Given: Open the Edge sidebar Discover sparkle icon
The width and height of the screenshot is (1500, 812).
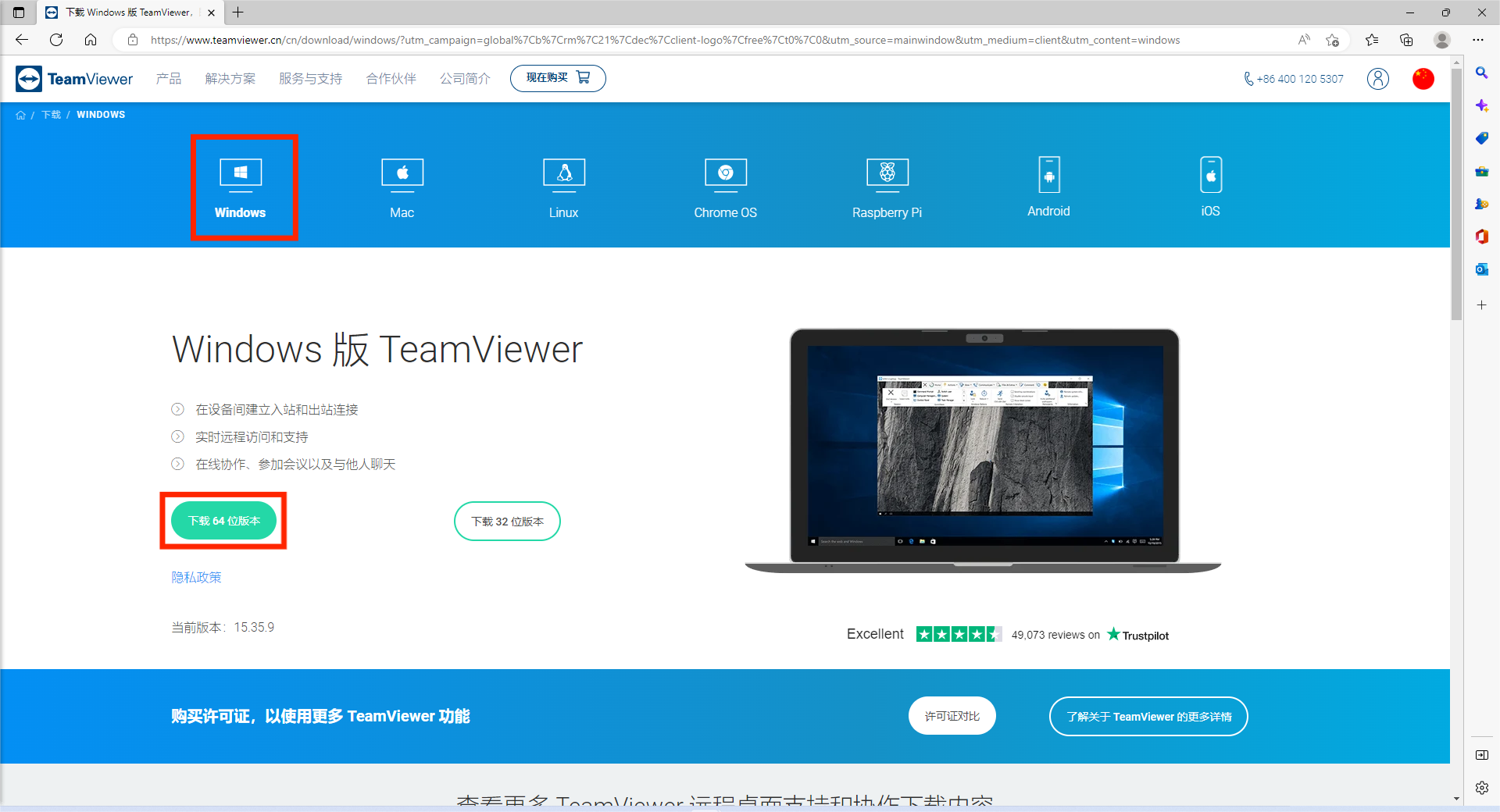Looking at the screenshot, I should (1481, 105).
